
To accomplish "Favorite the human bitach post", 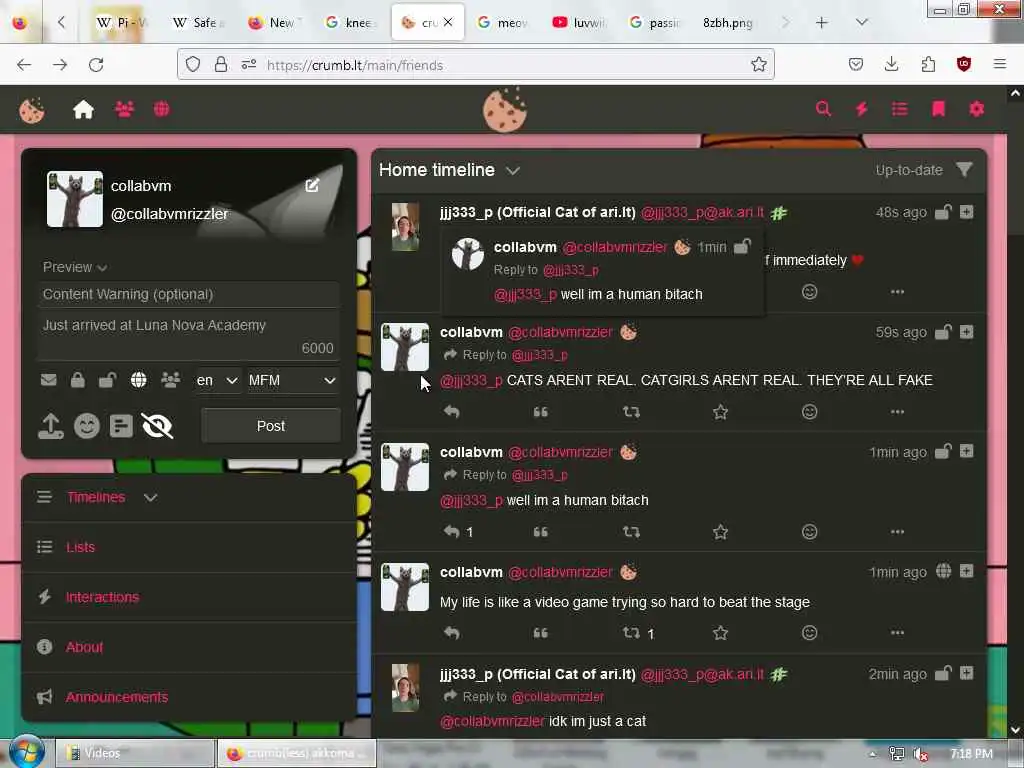I will click(720, 532).
